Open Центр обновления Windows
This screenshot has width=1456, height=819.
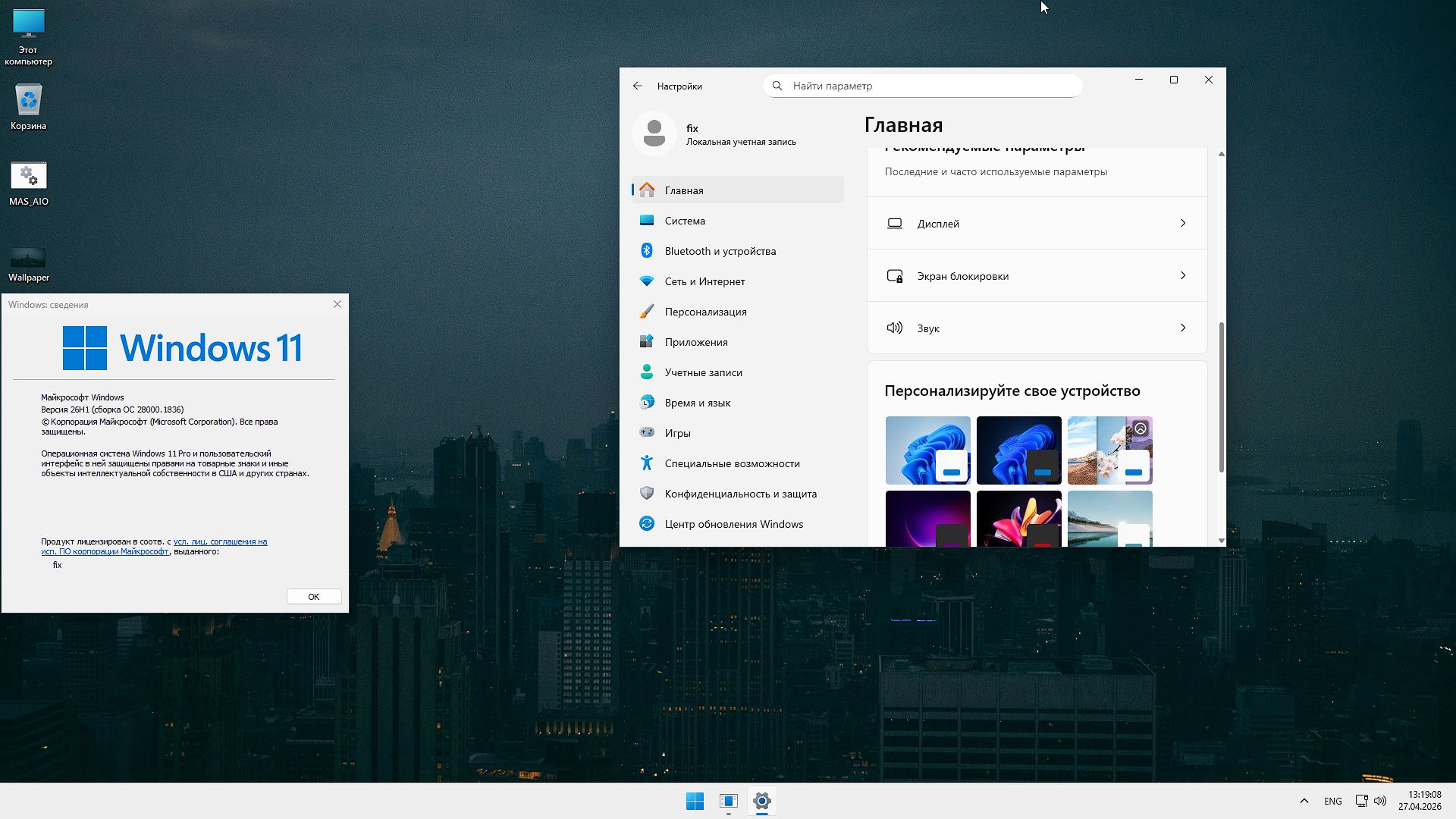733,523
